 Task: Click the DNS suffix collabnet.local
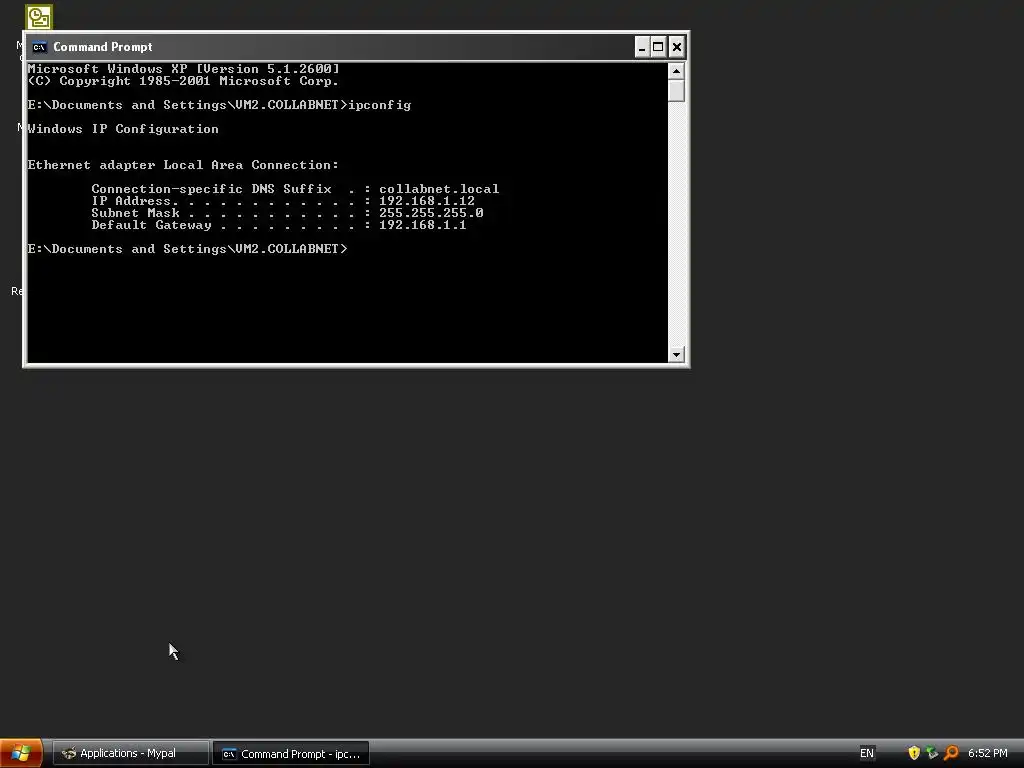coord(439,189)
